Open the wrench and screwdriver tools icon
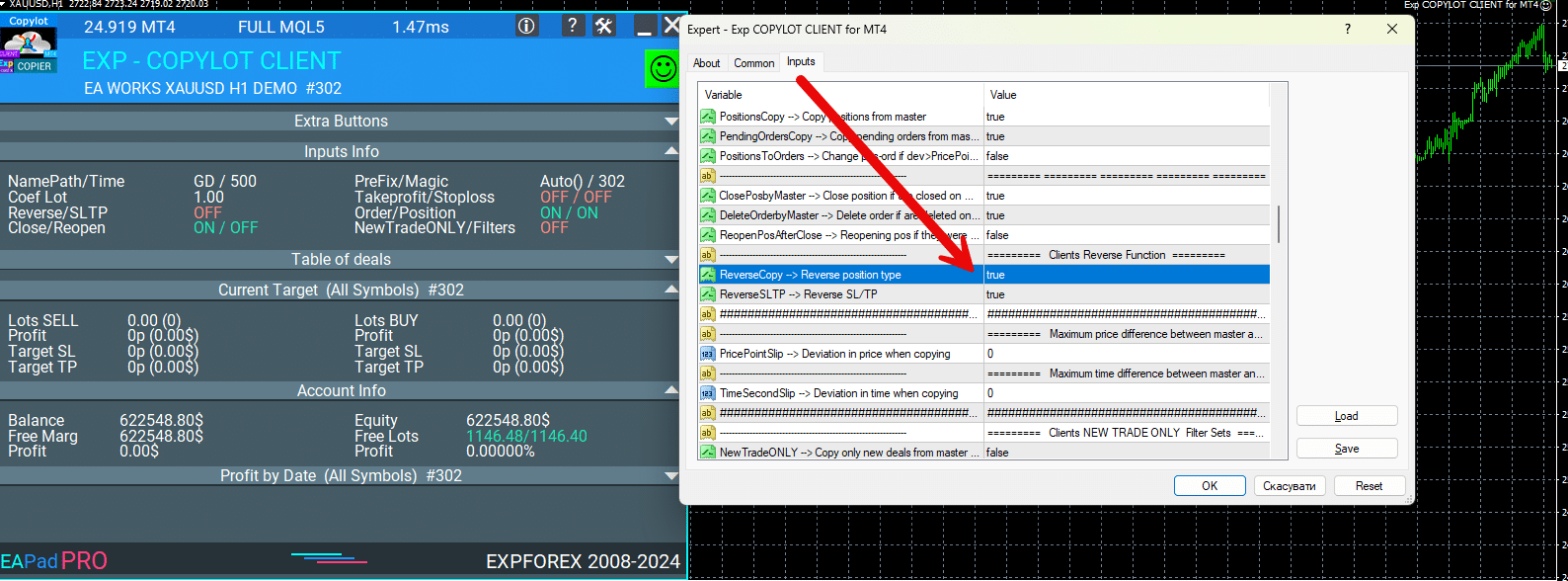 604,26
